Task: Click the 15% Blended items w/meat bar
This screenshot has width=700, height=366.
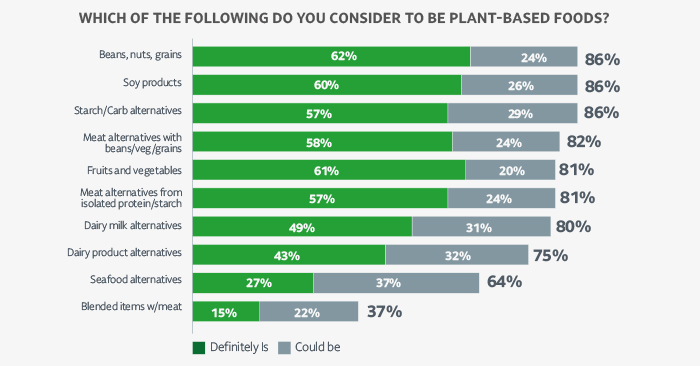Action: tap(226, 311)
